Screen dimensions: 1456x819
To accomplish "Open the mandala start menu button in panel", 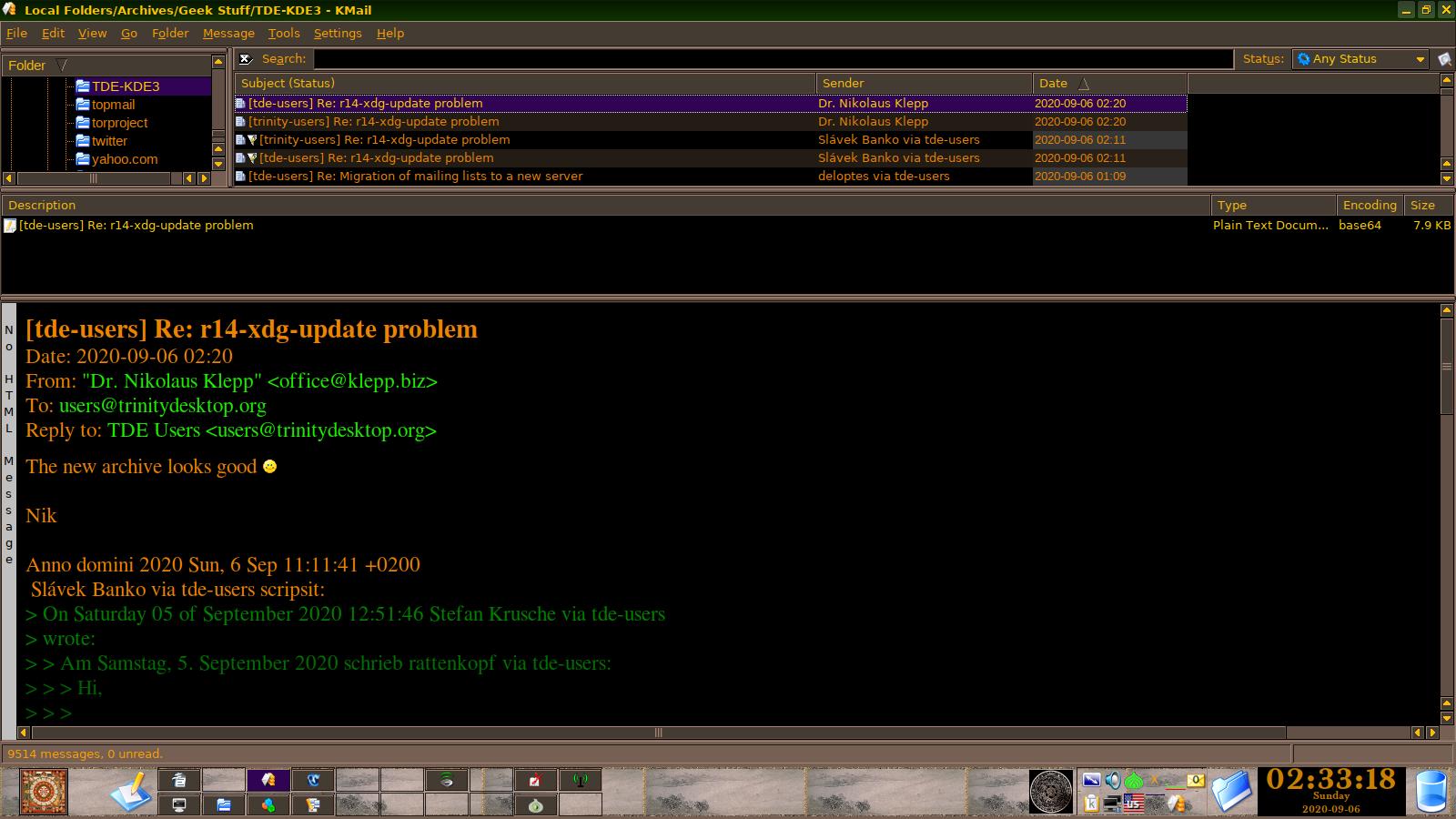I will click(44, 792).
